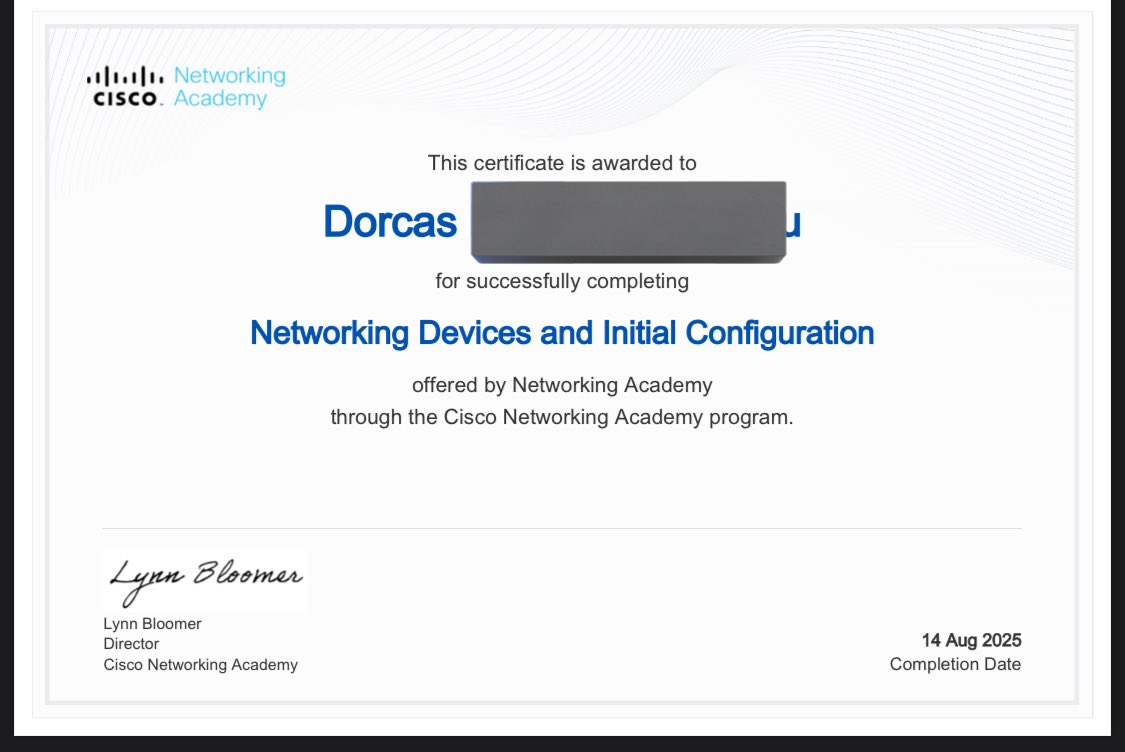Click the recipient's first name "Dorcas"
Screen dimensions: 1125x752
[x=390, y=221]
